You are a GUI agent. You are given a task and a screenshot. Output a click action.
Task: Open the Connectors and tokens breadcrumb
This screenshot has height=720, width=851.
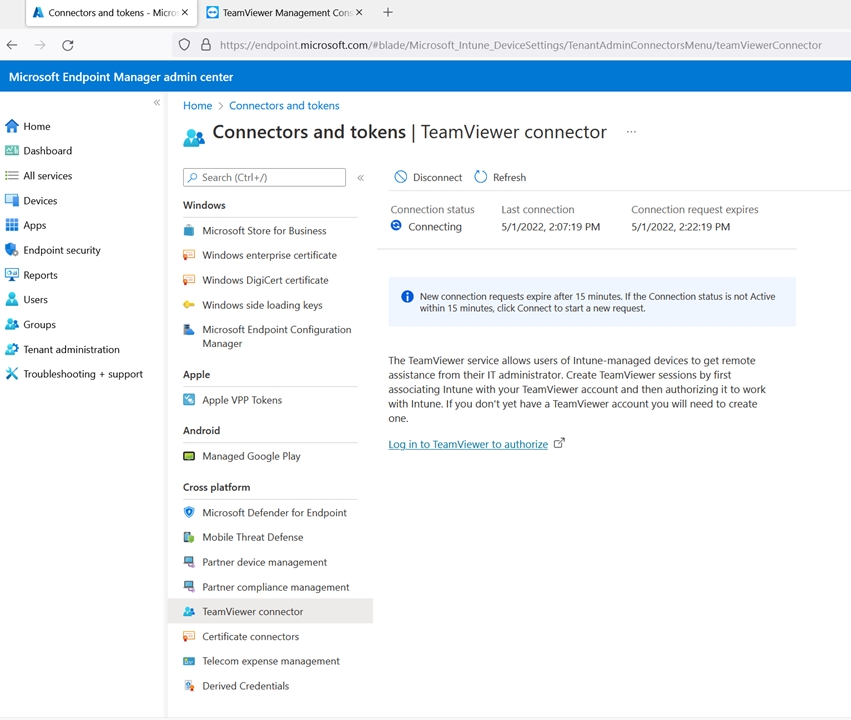[284, 105]
